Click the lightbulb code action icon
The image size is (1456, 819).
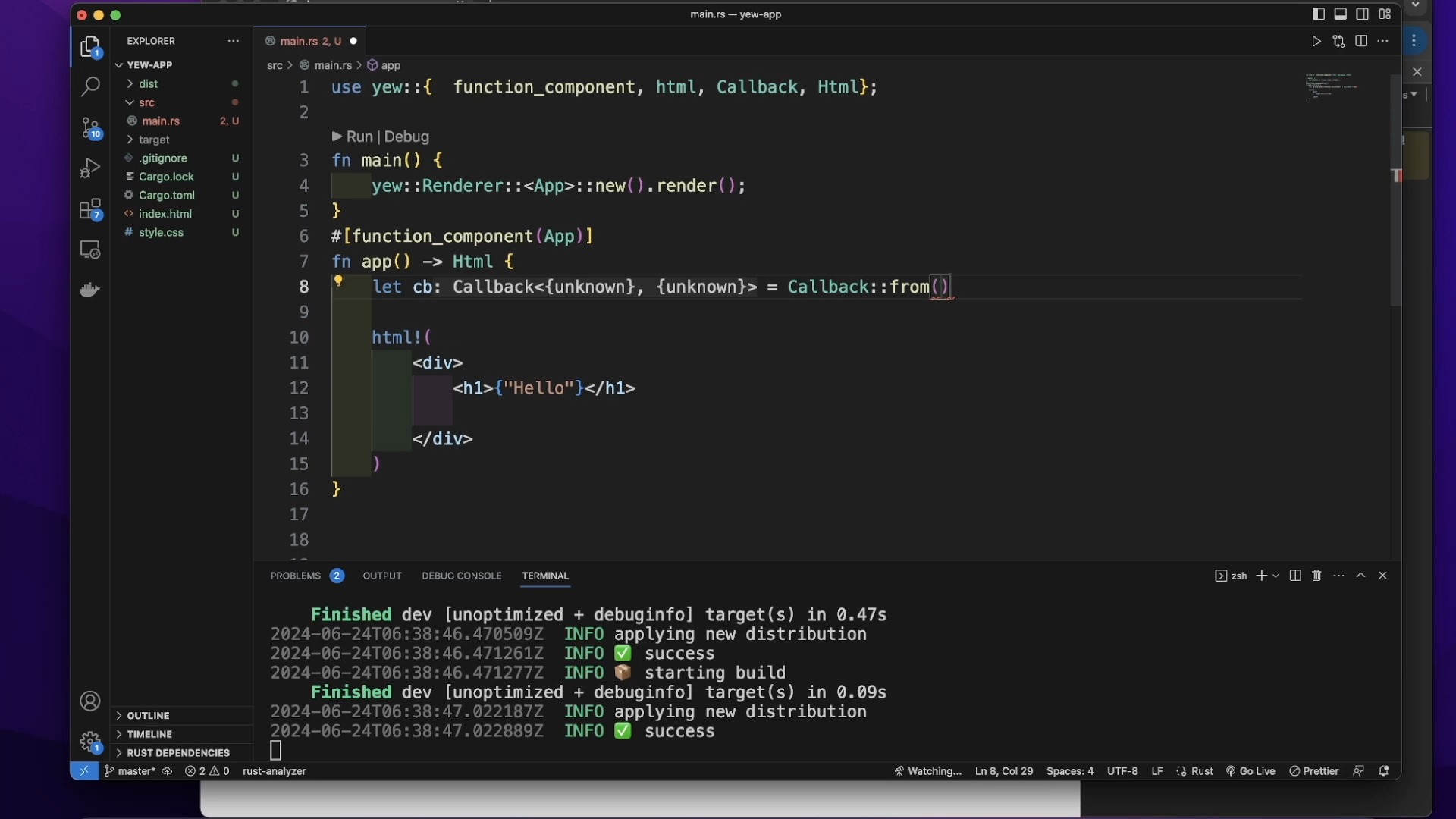[x=339, y=281]
